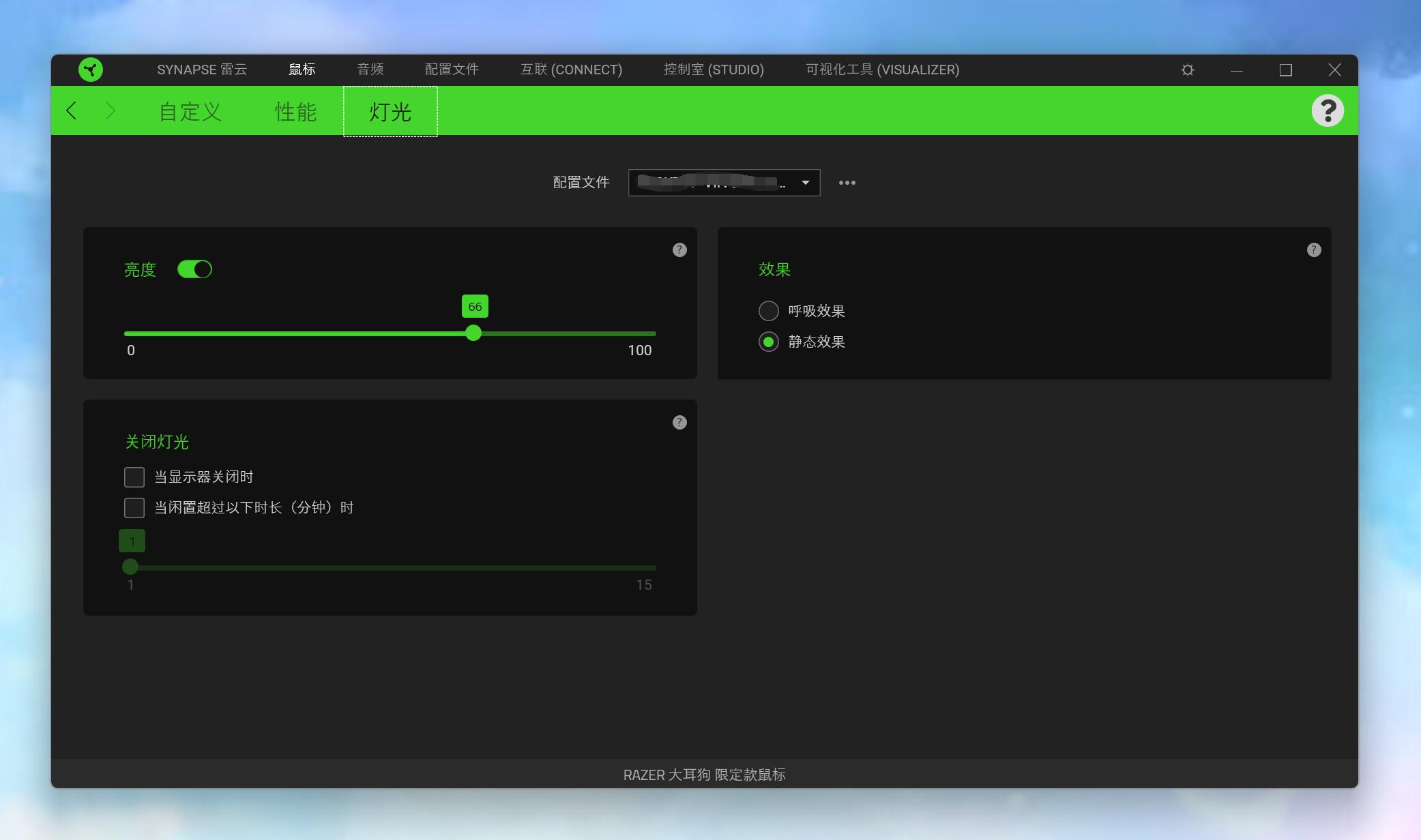Click the brightness slider track near 100
1421x840 pixels.
point(648,333)
